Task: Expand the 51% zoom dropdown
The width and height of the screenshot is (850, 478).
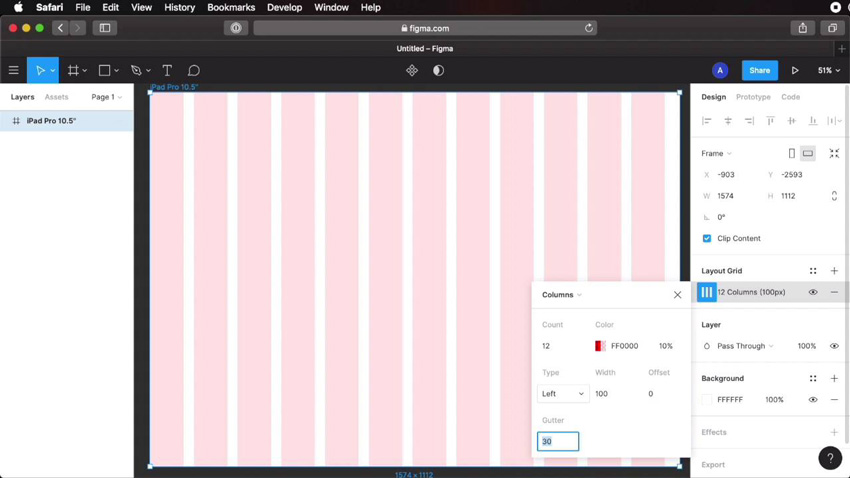Action: tap(829, 71)
